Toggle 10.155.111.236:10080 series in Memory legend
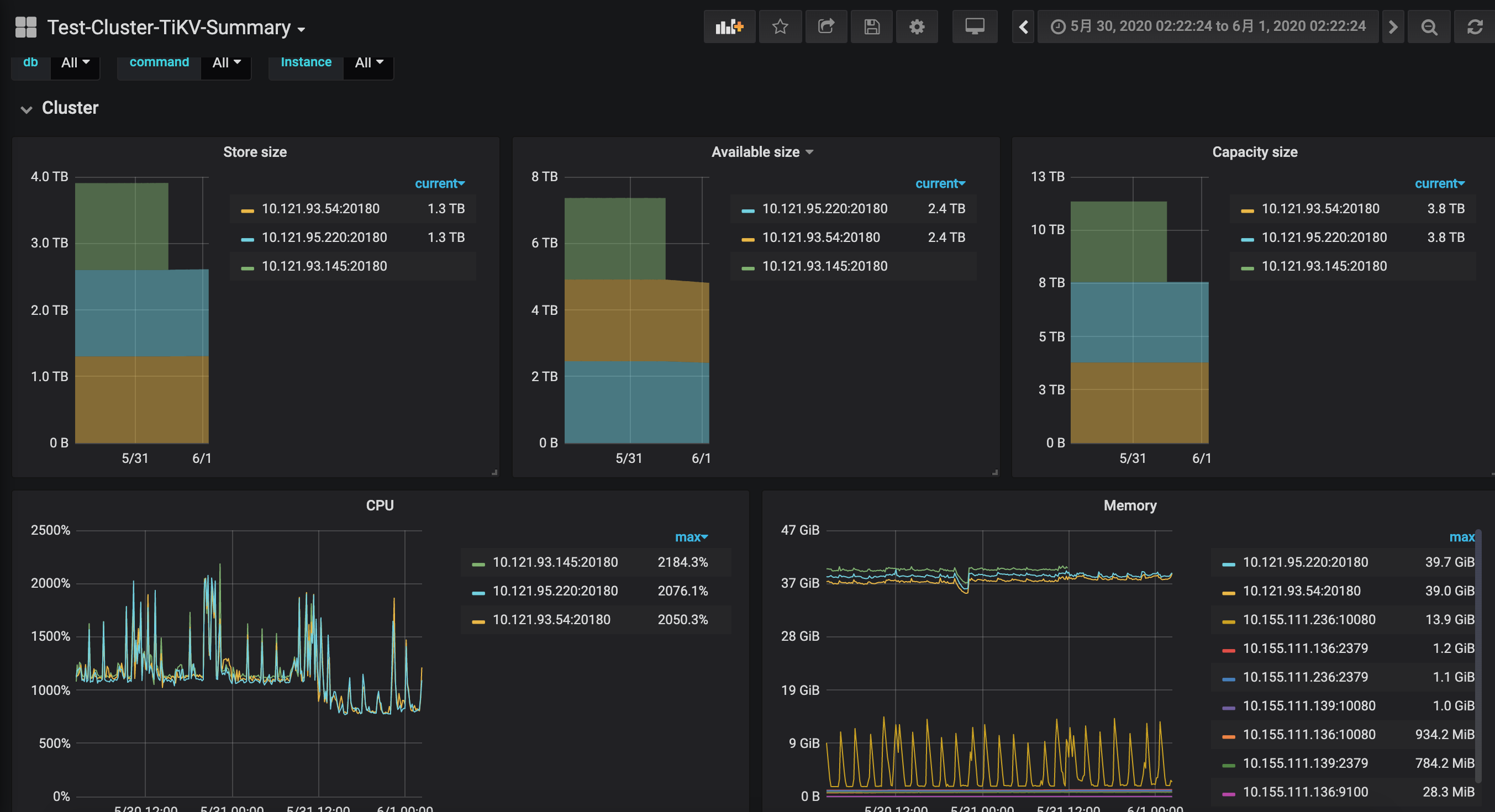 [x=1309, y=620]
